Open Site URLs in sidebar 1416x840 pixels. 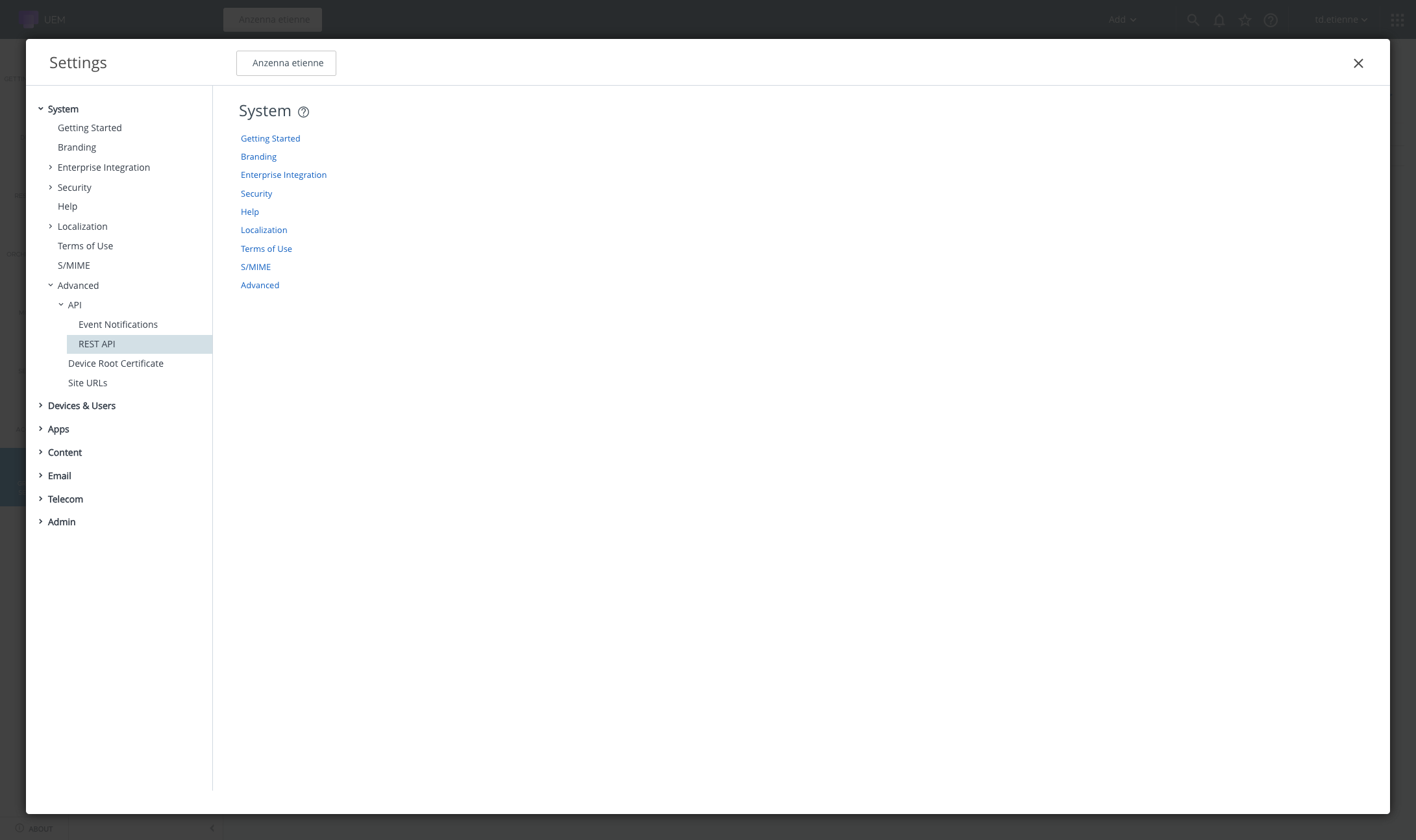point(88,383)
